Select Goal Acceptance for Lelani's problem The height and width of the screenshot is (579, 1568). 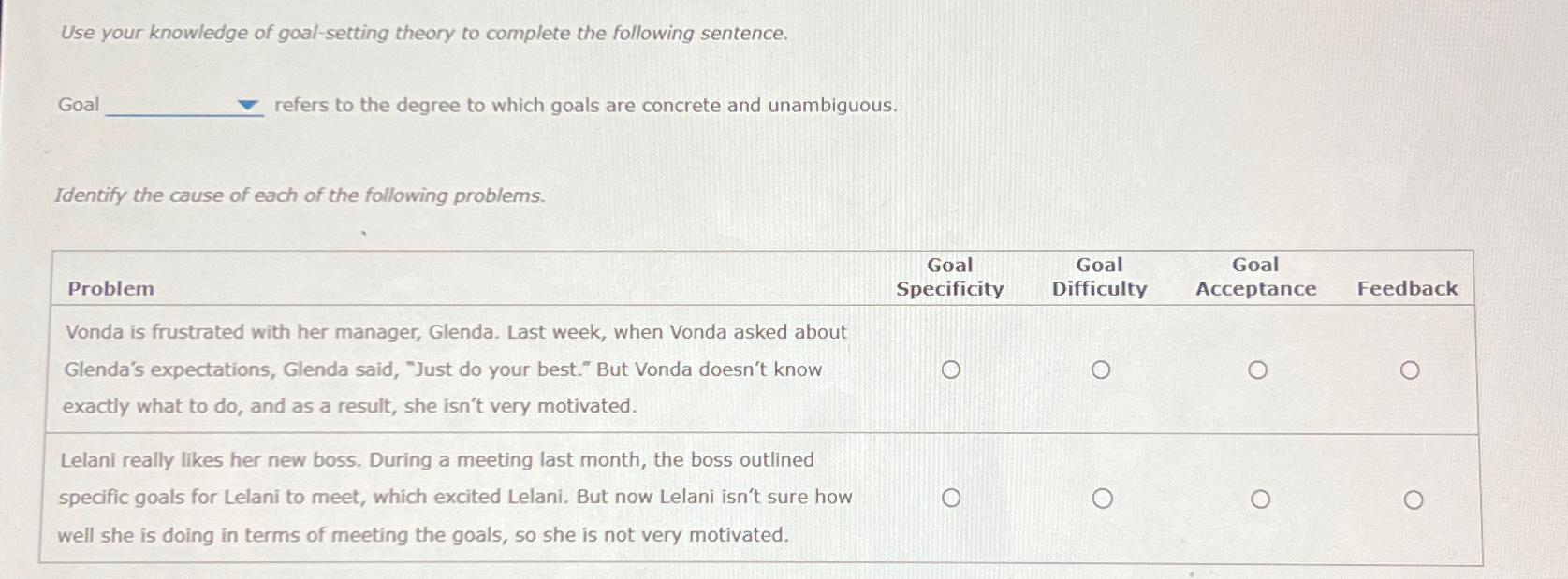pyautogui.click(x=1261, y=499)
